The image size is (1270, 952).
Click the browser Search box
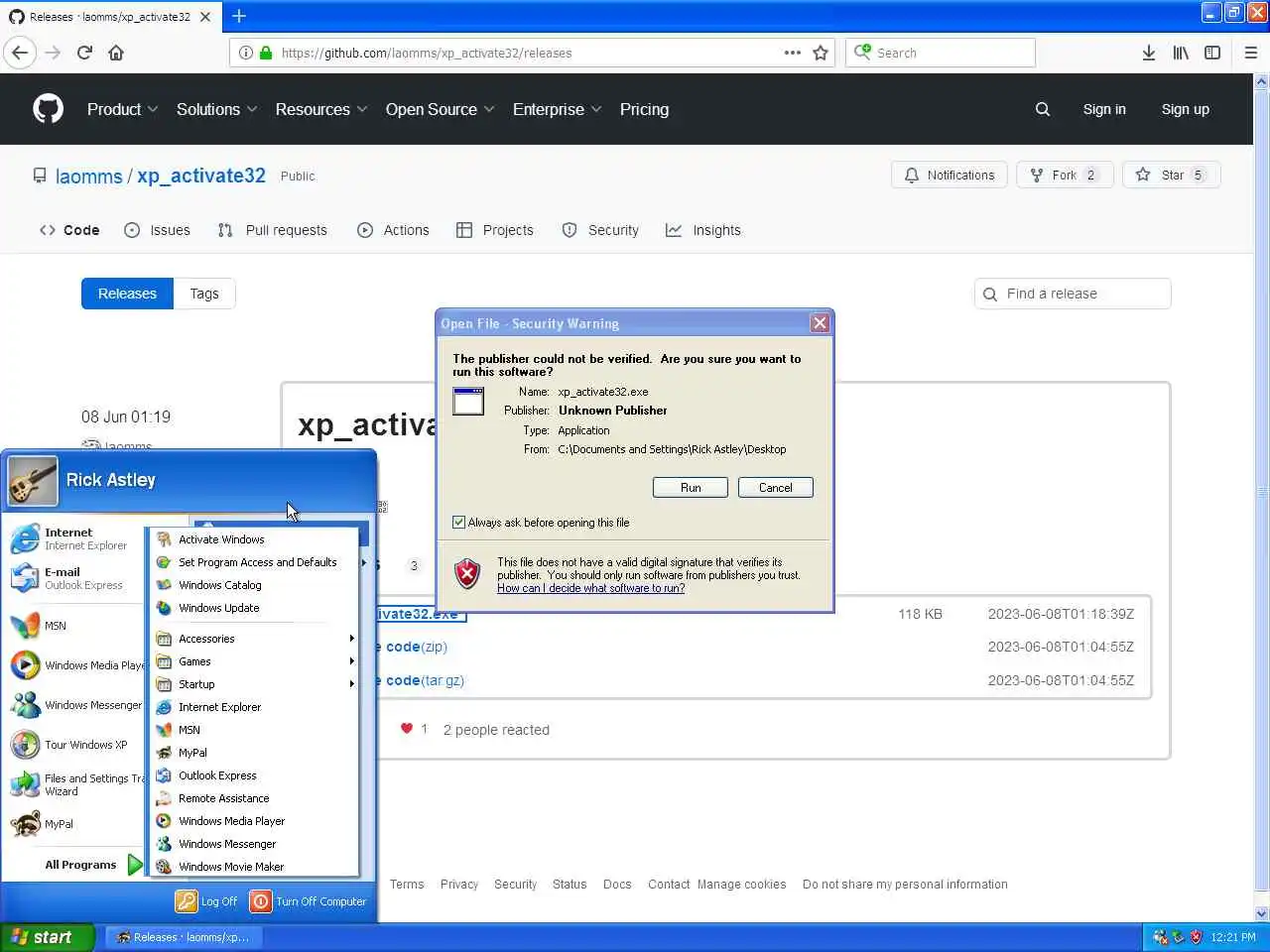[940, 53]
